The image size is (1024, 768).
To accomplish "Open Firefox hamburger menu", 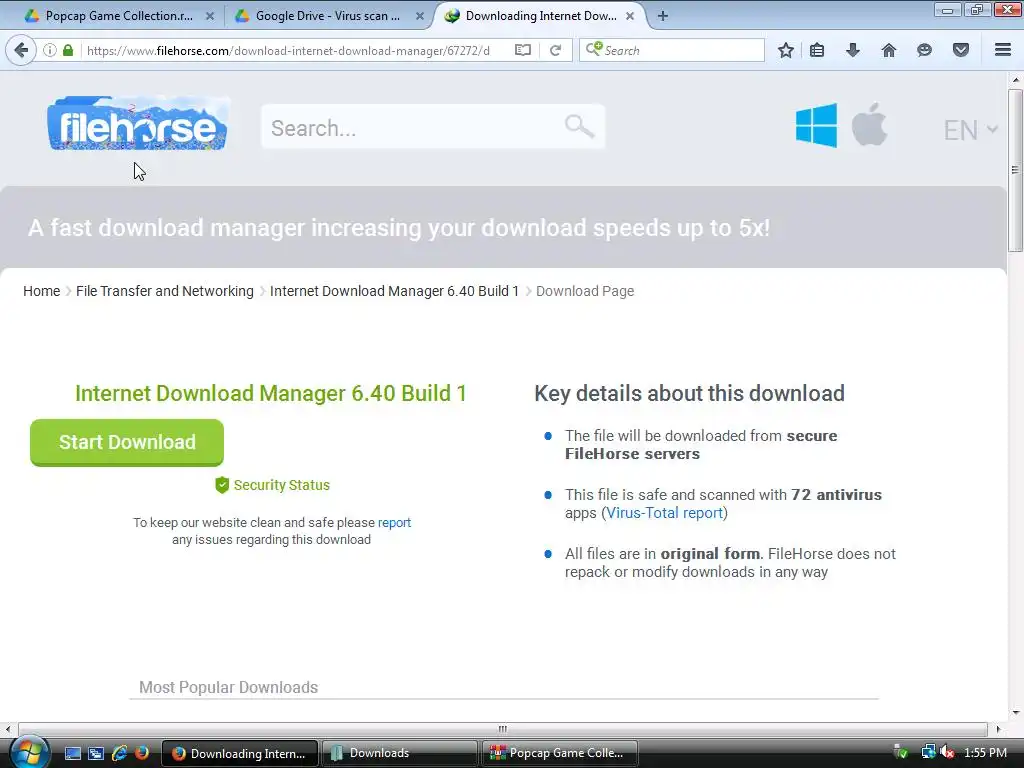I will pyautogui.click(x=1003, y=50).
